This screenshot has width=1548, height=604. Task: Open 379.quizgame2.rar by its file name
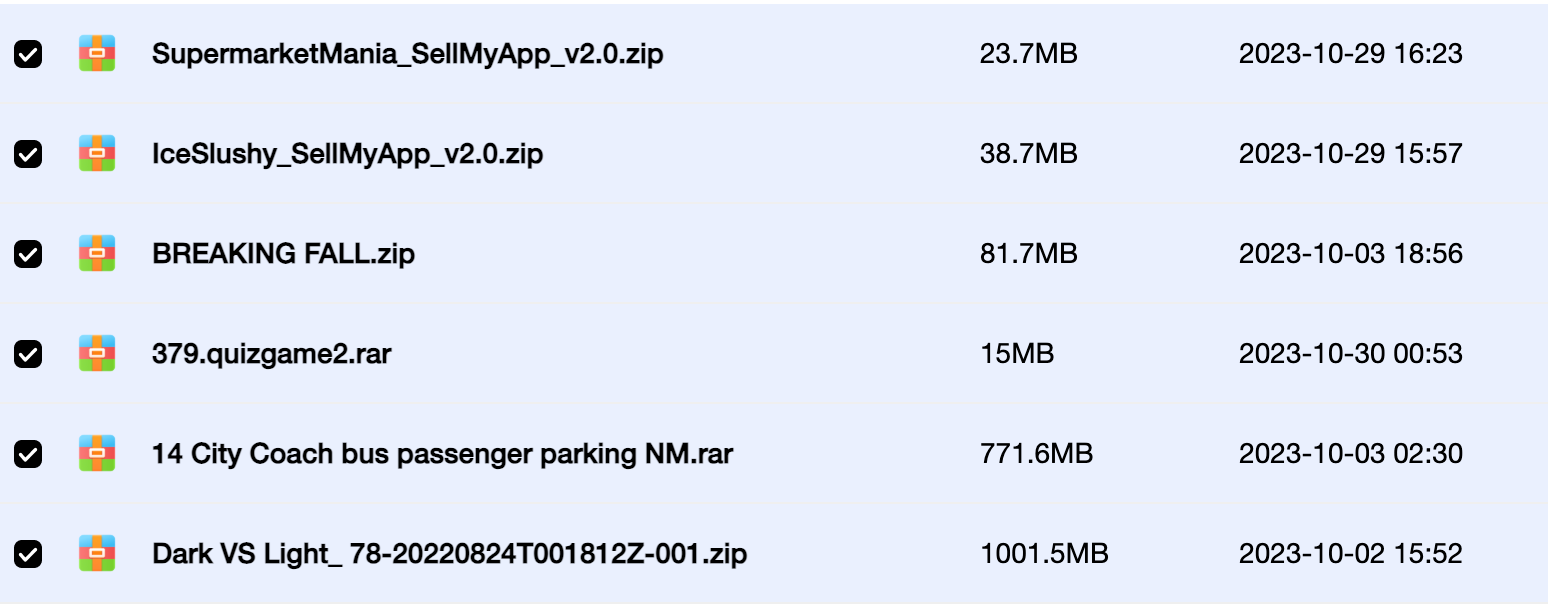click(x=271, y=354)
